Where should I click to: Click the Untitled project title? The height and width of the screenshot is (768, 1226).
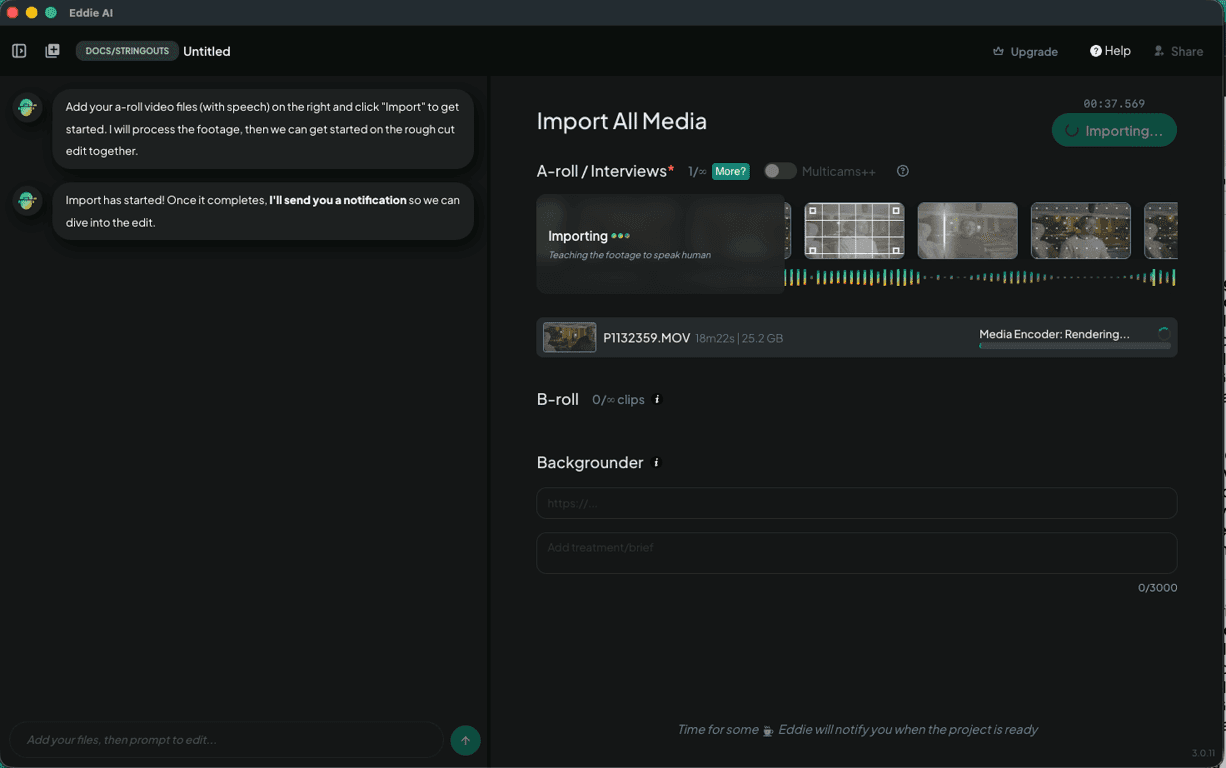[207, 51]
